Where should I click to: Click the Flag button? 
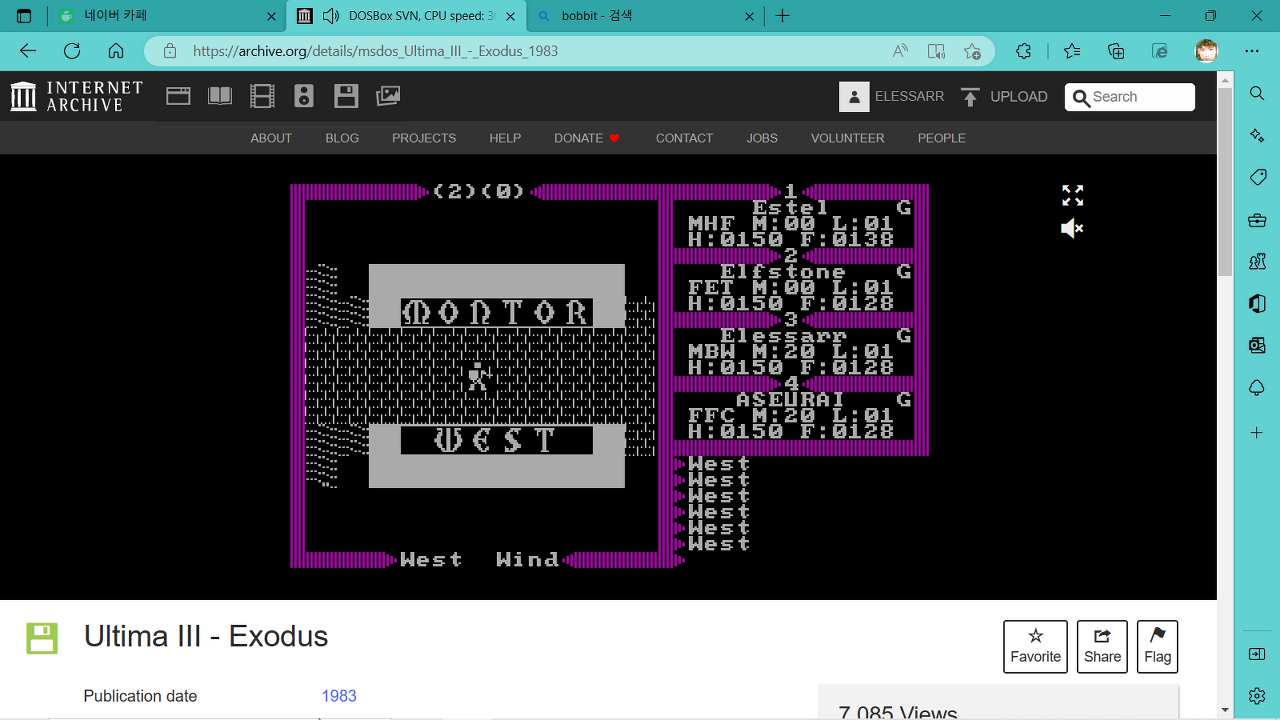1157,646
